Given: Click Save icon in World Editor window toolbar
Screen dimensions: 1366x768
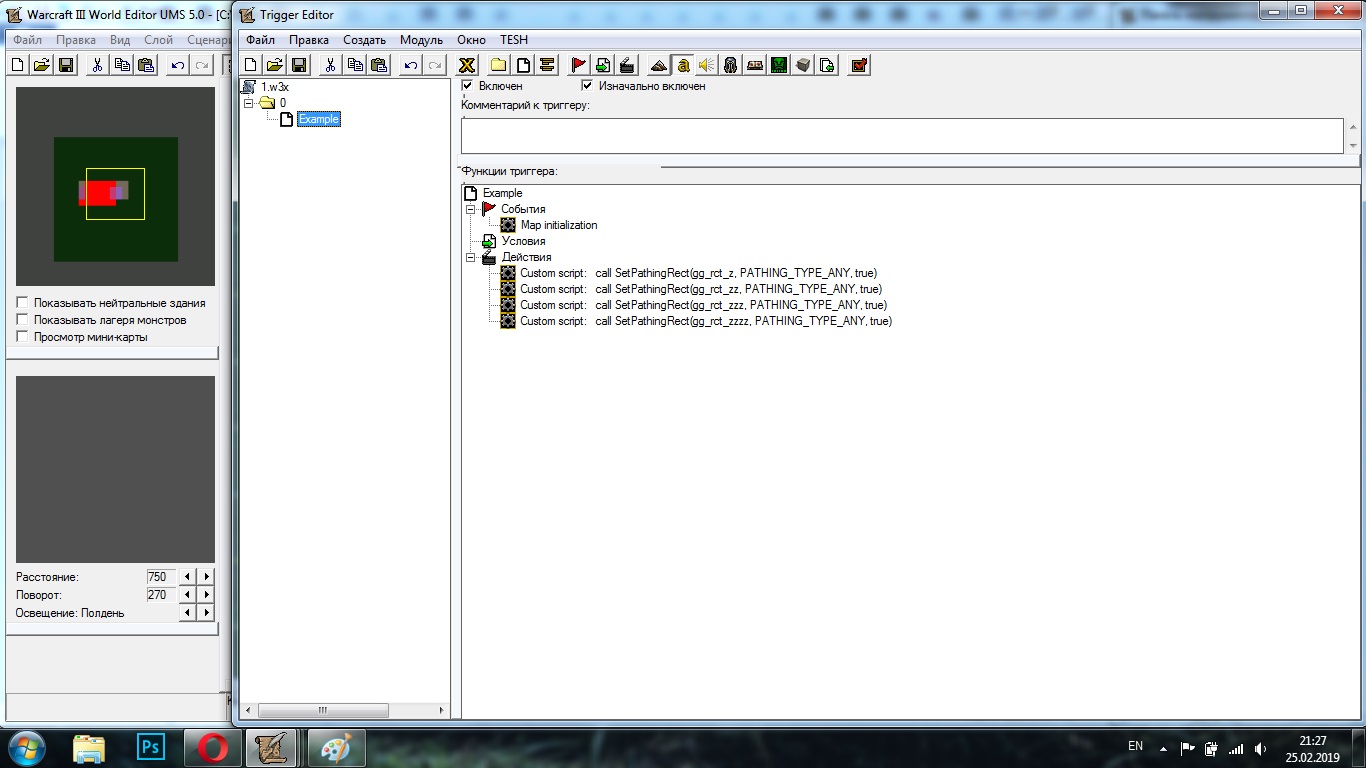Looking at the screenshot, I should coord(66,65).
